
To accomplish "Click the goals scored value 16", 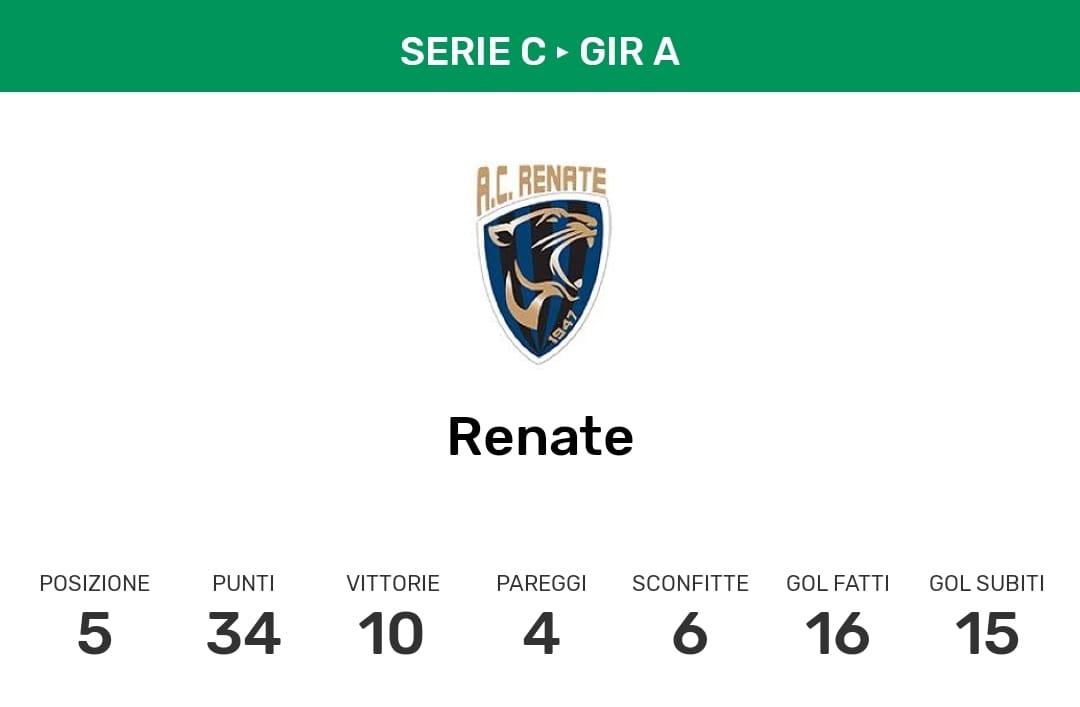I will pos(838,633).
